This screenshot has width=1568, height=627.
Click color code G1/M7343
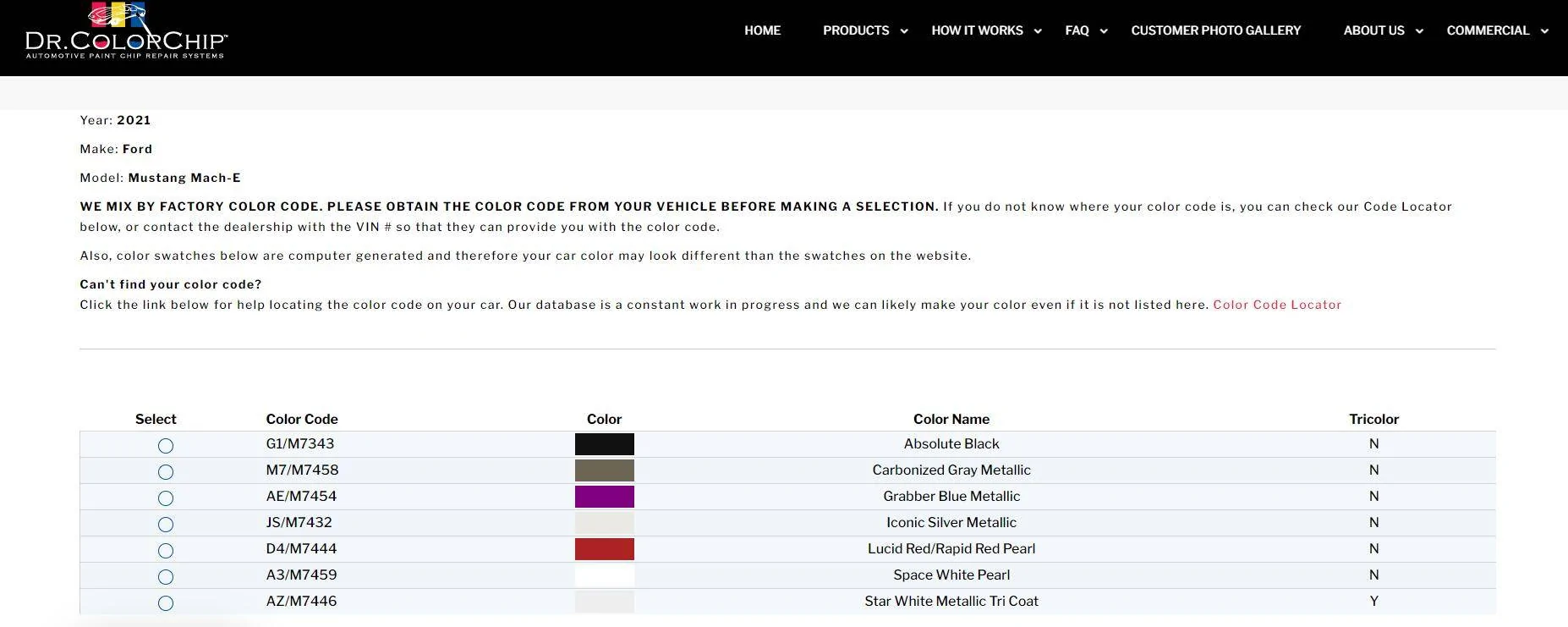300,443
